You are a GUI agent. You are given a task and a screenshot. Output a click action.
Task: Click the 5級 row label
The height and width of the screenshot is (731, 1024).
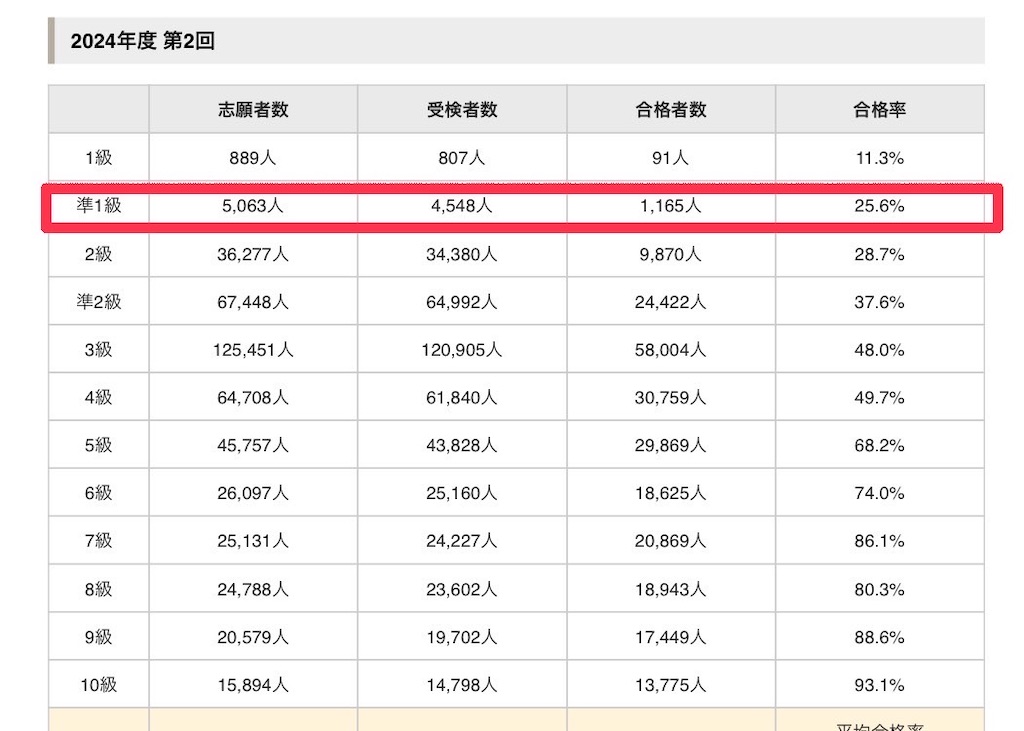99,445
